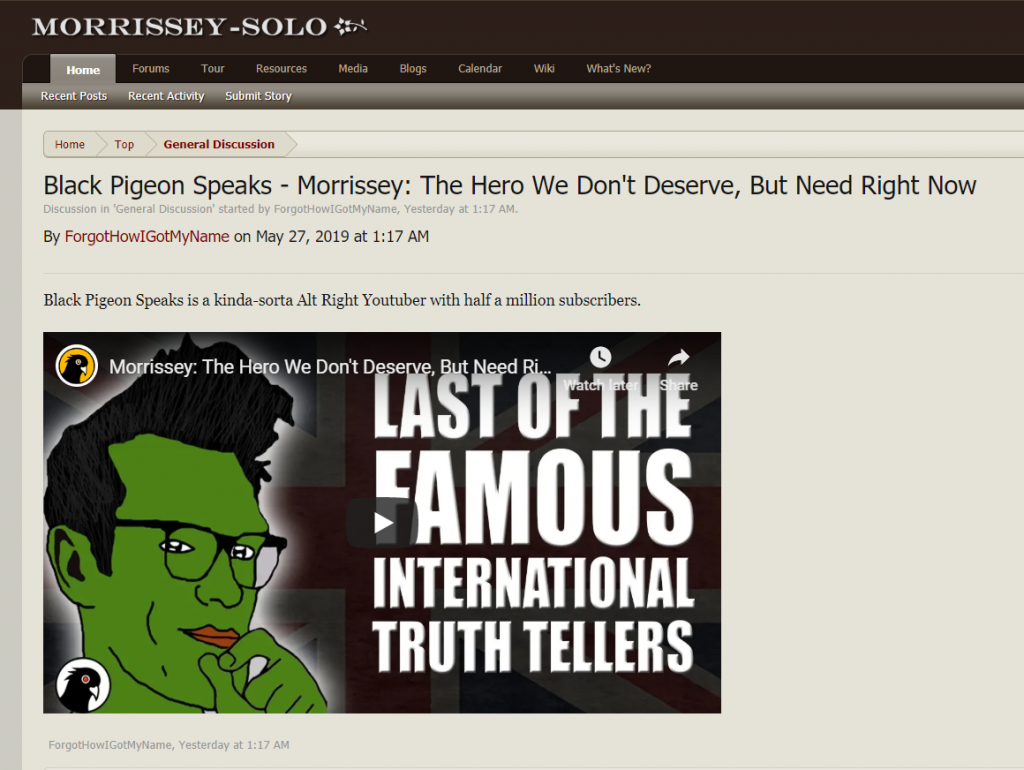Open the Home navigation tab
The width and height of the screenshot is (1024, 770).
click(83, 69)
